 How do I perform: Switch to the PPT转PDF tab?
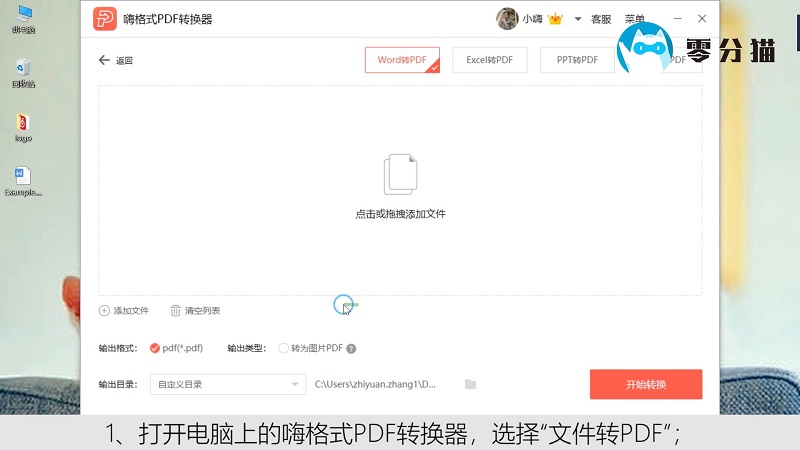(x=577, y=60)
